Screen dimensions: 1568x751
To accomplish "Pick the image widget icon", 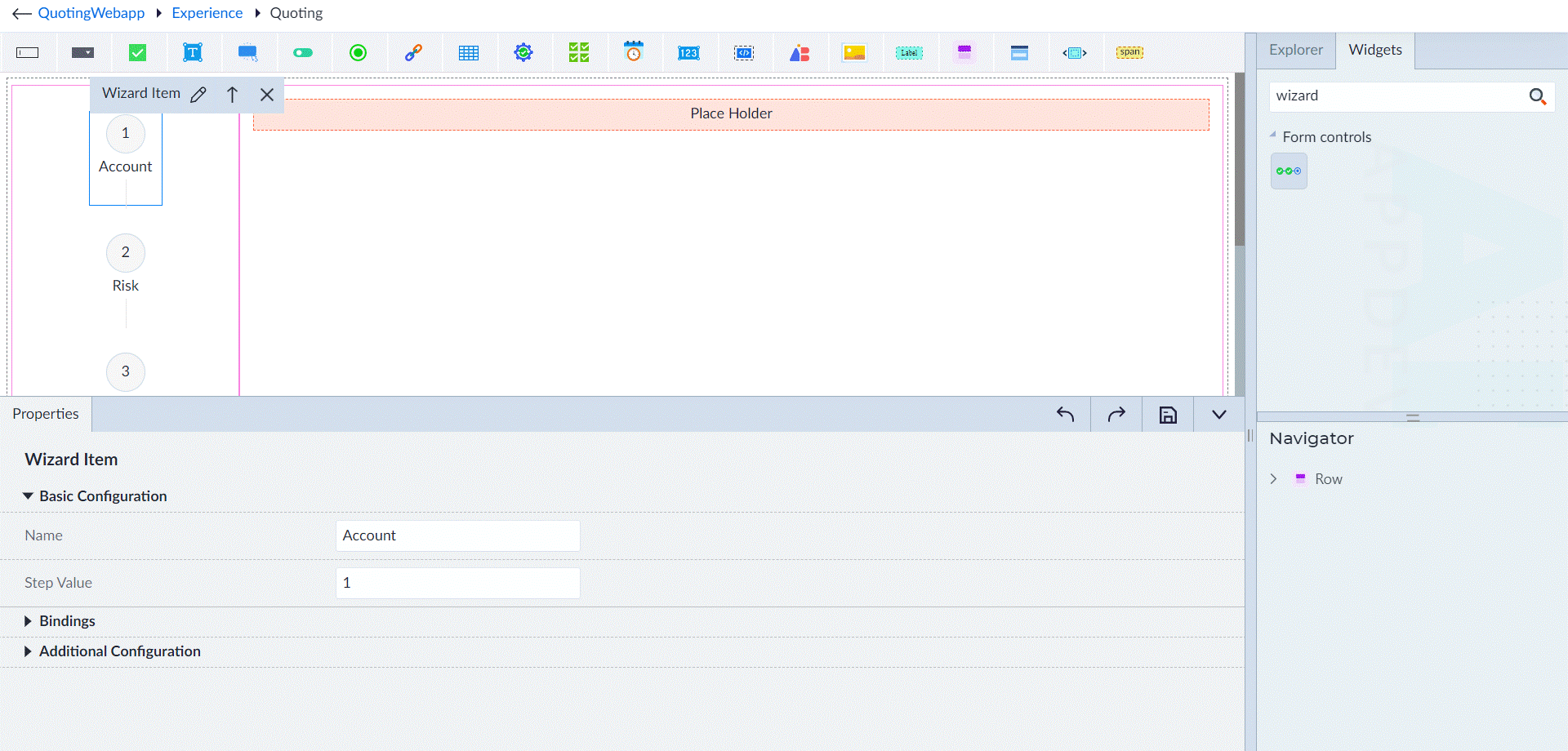I will (x=854, y=53).
